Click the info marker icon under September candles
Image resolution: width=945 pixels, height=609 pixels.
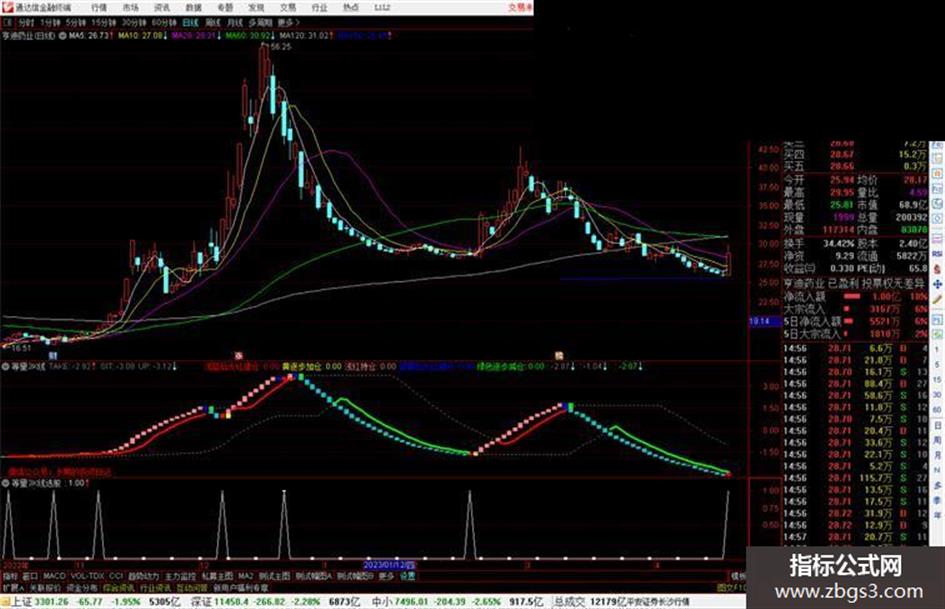(52, 356)
